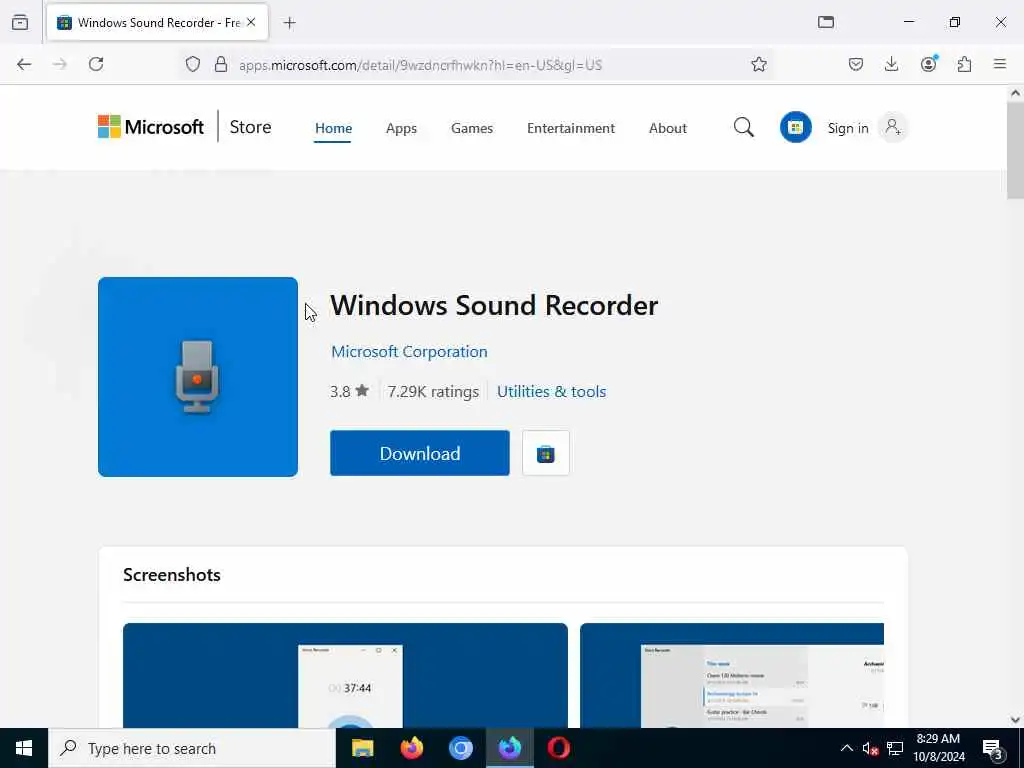1024x768 pixels.
Task: Save page to Pocket
Action: tap(856, 64)
